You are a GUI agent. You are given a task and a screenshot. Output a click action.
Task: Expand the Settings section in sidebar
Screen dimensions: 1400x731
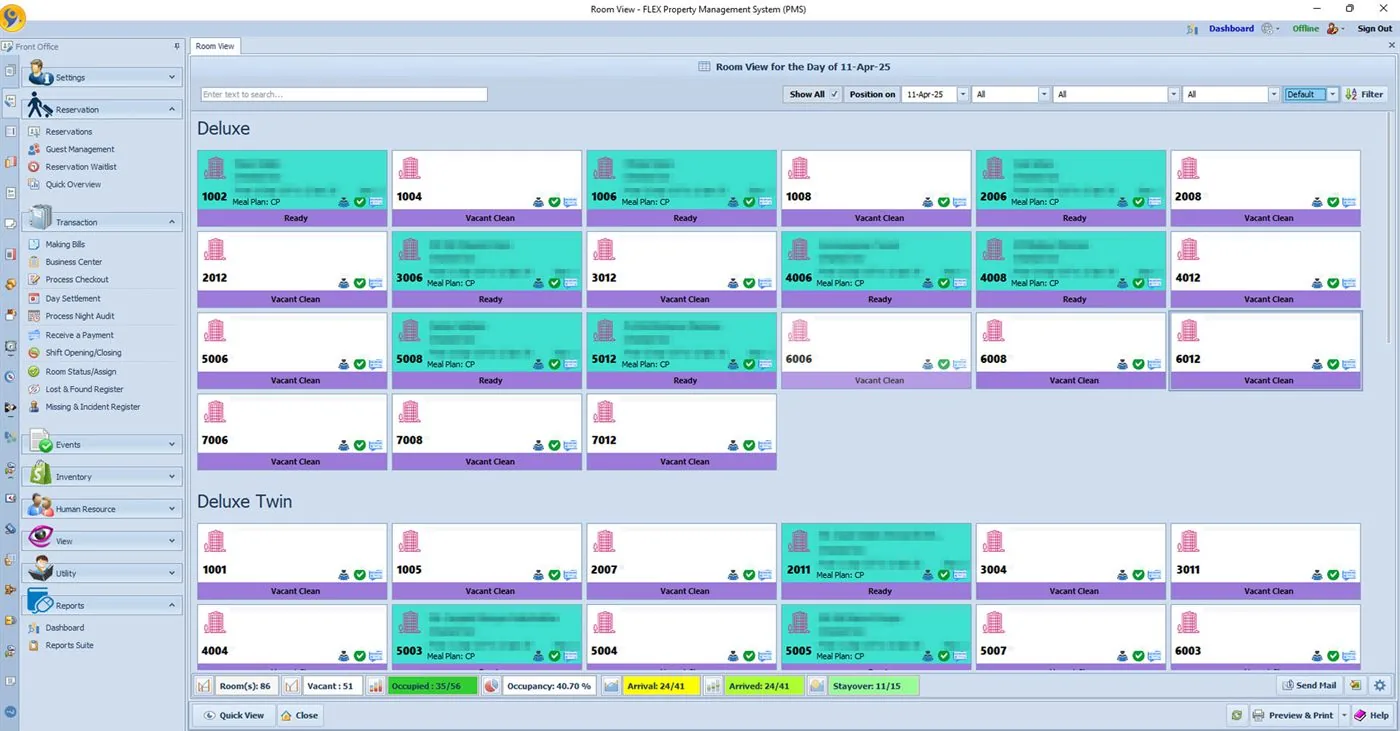point(172,77)
